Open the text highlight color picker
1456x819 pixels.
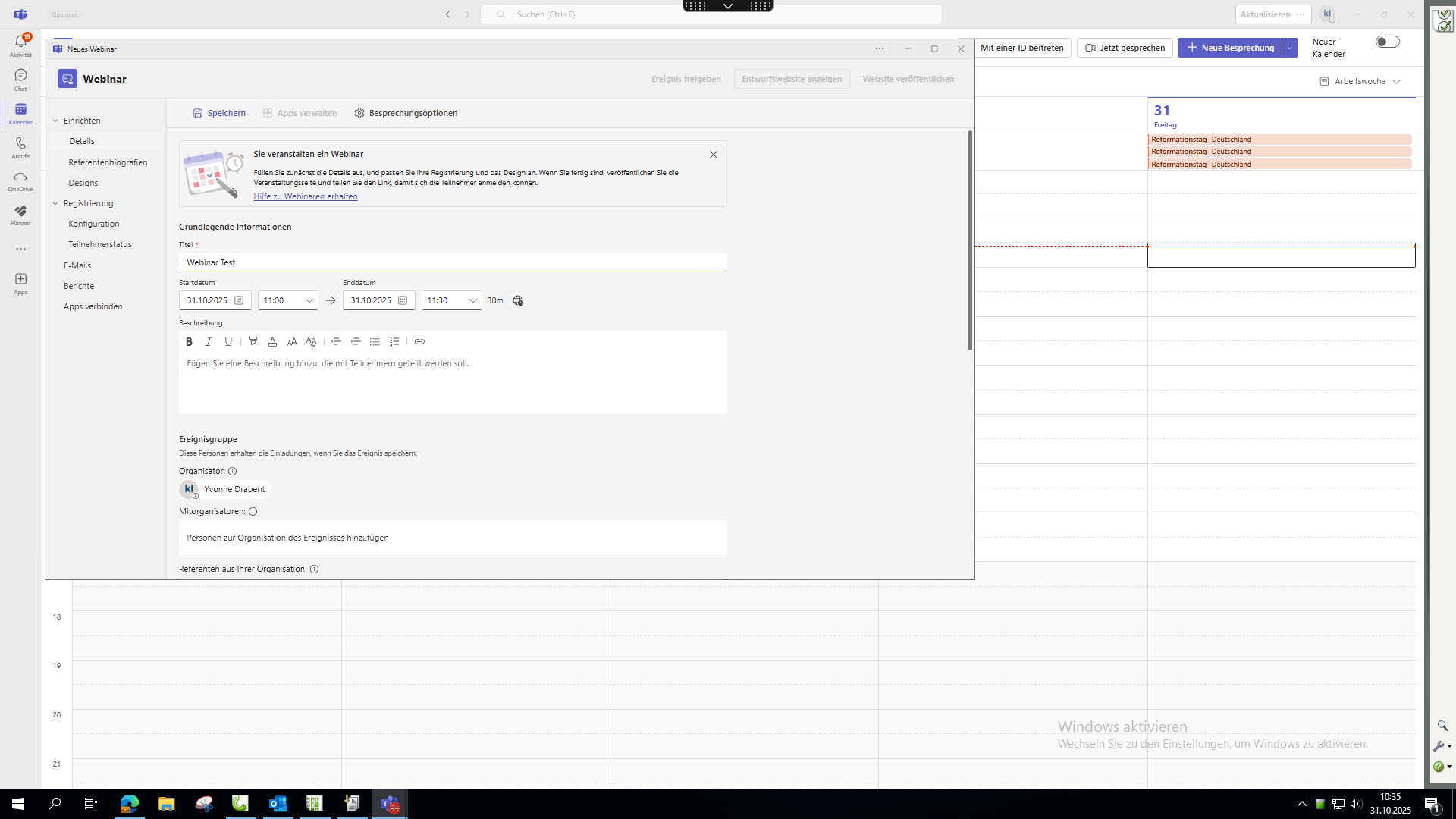tap(253, 342)
